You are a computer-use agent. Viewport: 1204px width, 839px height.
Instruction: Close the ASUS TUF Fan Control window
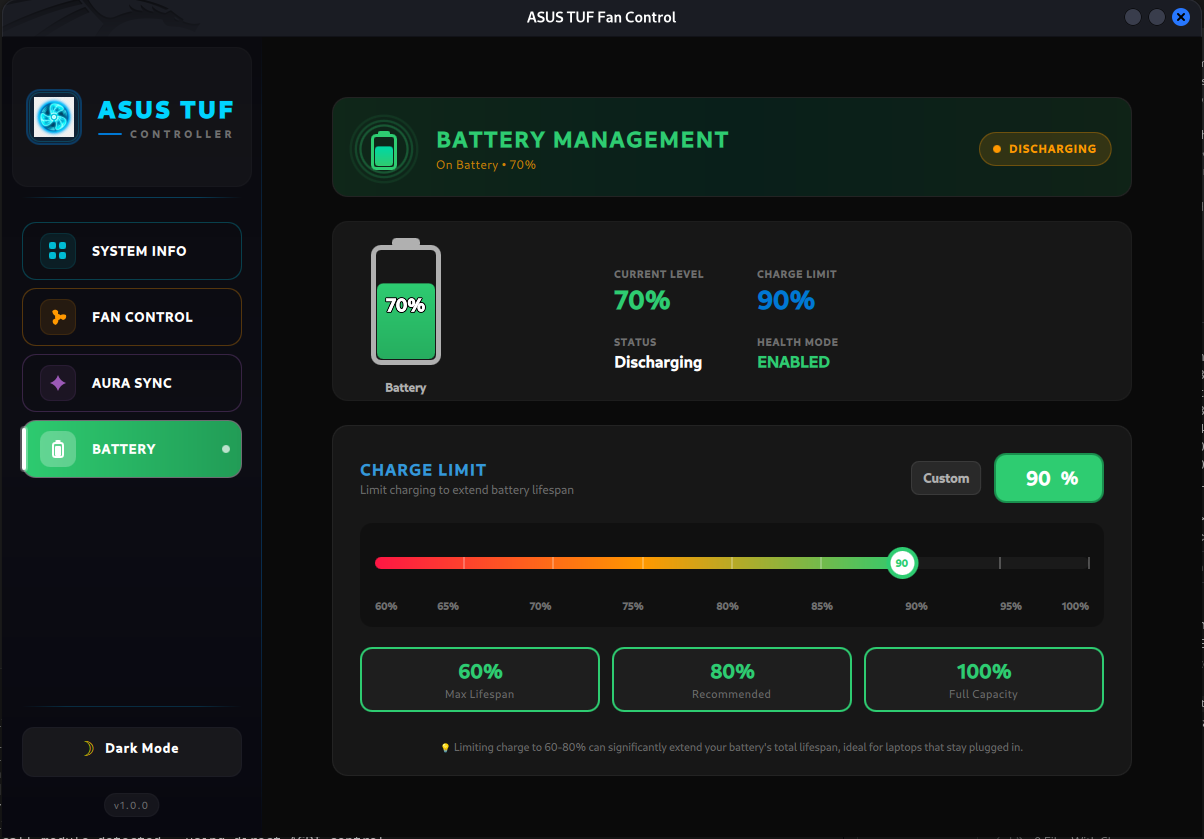[x=1181, y=17]
